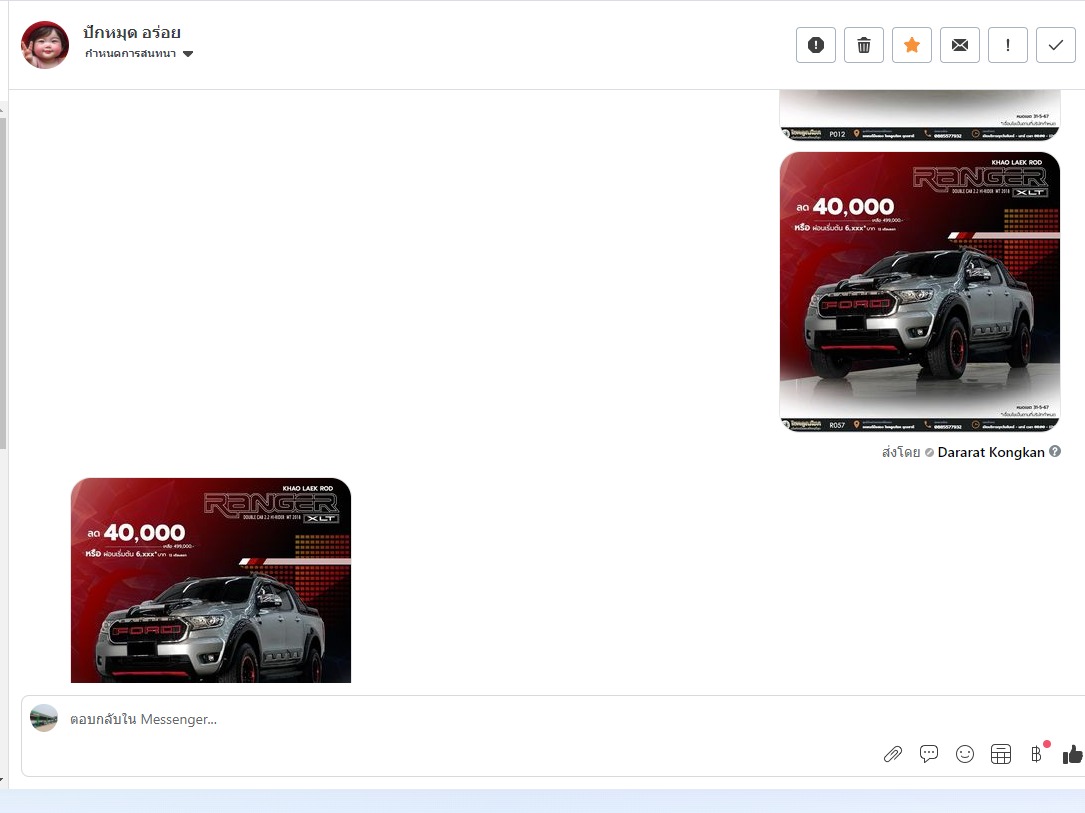
Task: Attach a file with paperclip icon
Action: (x=893, y=754)
